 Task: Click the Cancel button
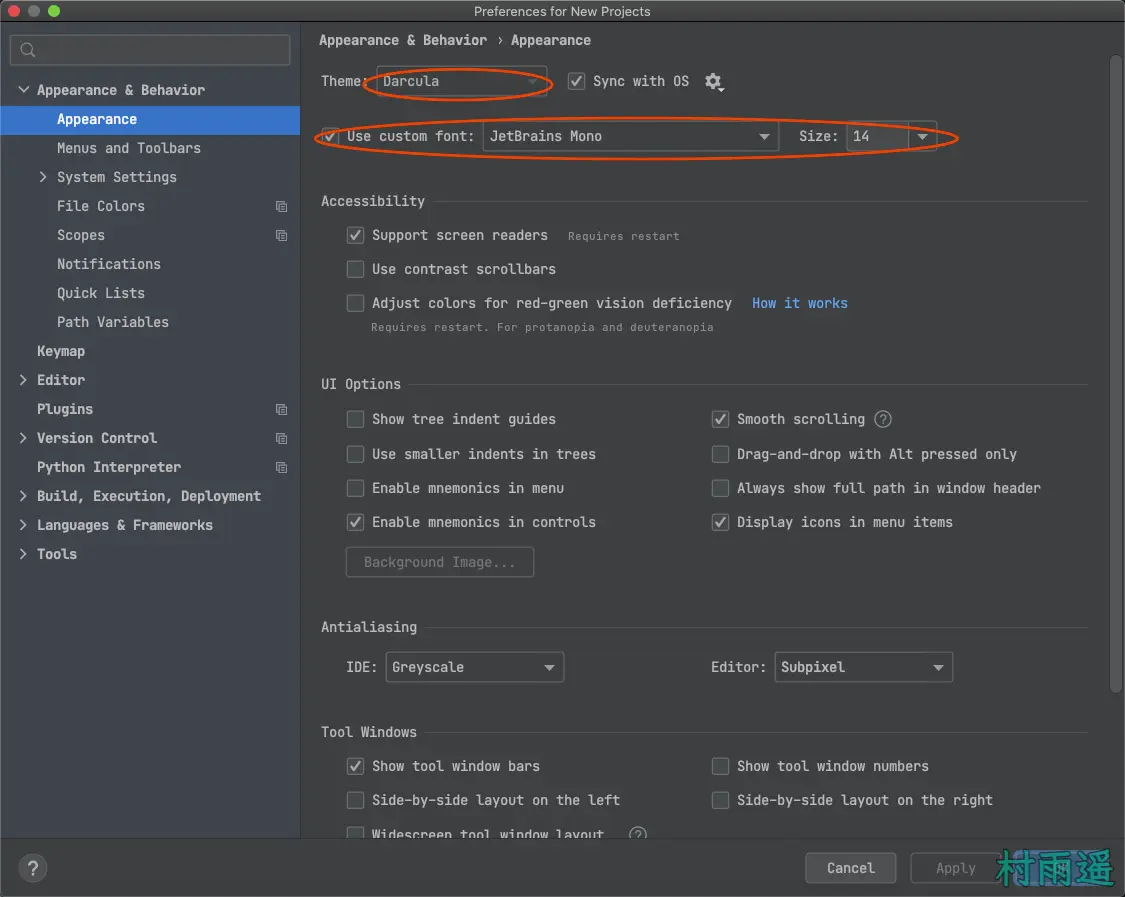(850, 868)
